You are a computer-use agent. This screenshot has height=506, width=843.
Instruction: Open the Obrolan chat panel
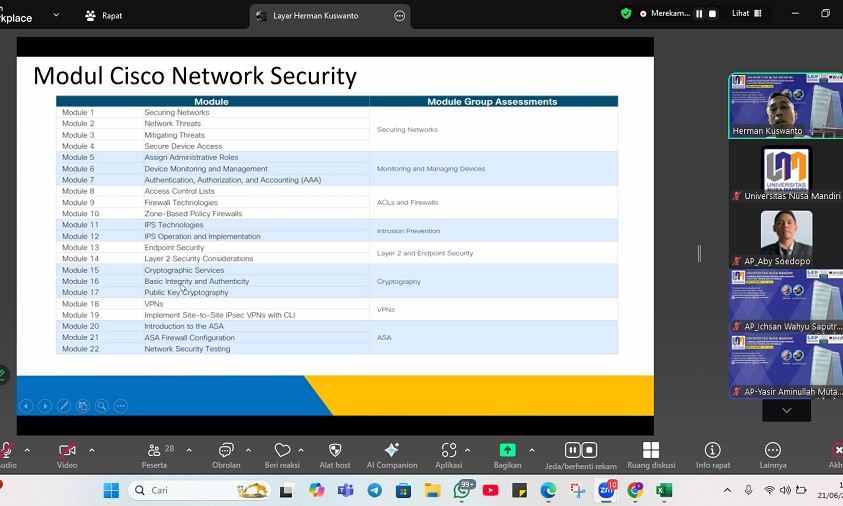click(x=226, y=455)
